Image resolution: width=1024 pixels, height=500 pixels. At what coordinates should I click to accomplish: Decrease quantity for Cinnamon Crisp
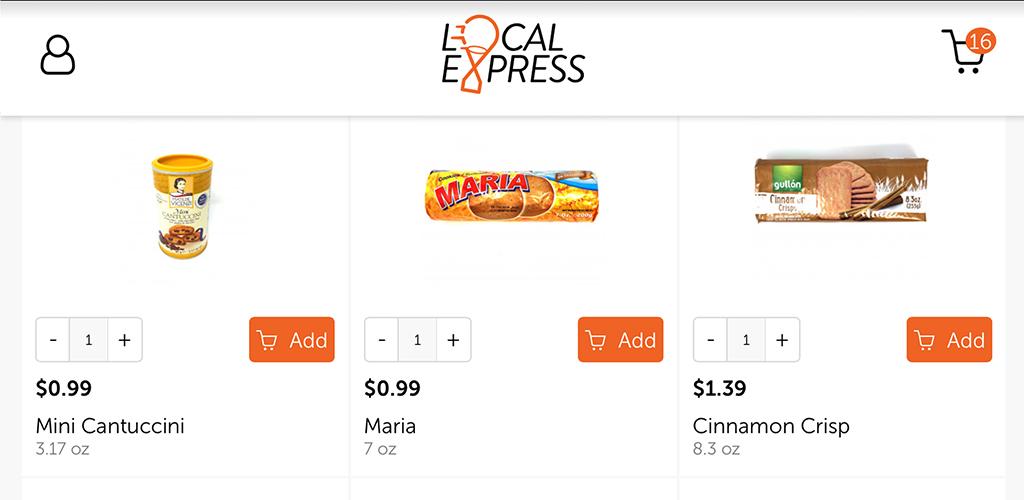click(711, 339)
